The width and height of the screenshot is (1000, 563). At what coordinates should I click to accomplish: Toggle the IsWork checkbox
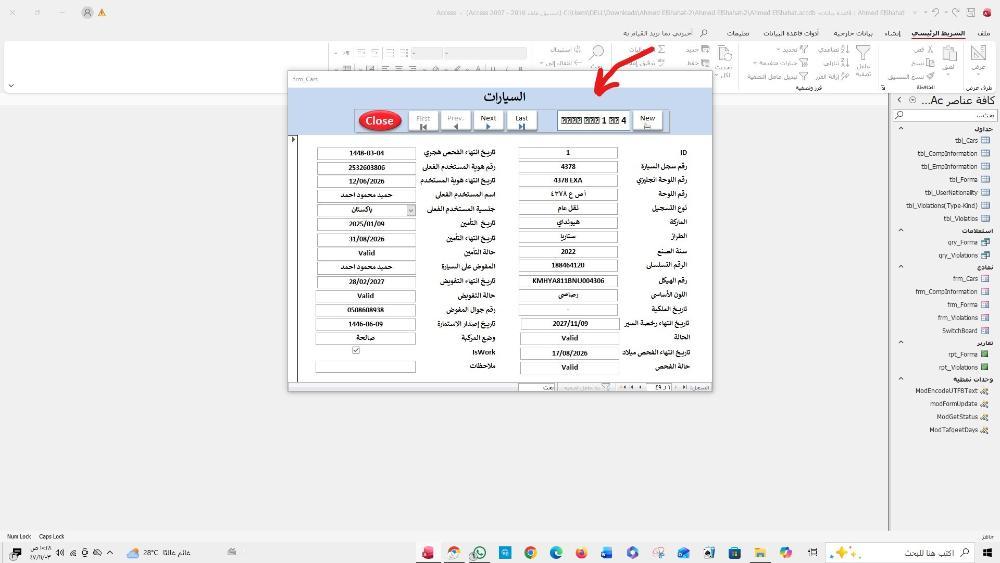[356, 351]
